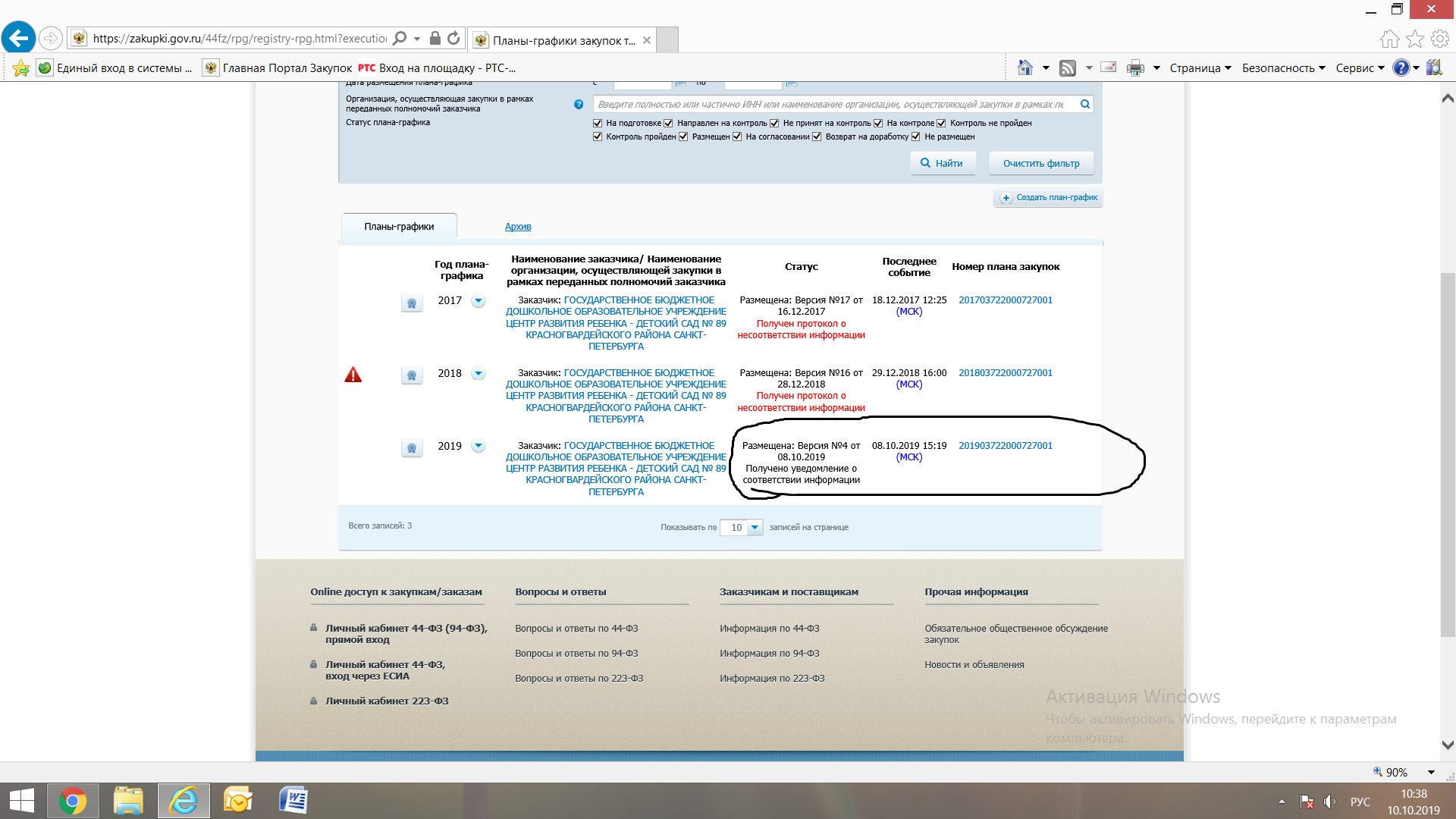Close the Планы-графики закупок tab
Viewport: 1456px width, 819px height.
pos(647,40)
